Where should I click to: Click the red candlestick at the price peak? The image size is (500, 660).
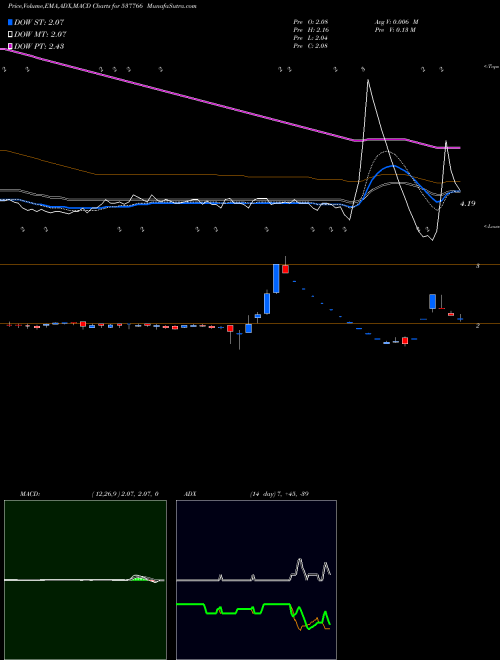[285, 269]
